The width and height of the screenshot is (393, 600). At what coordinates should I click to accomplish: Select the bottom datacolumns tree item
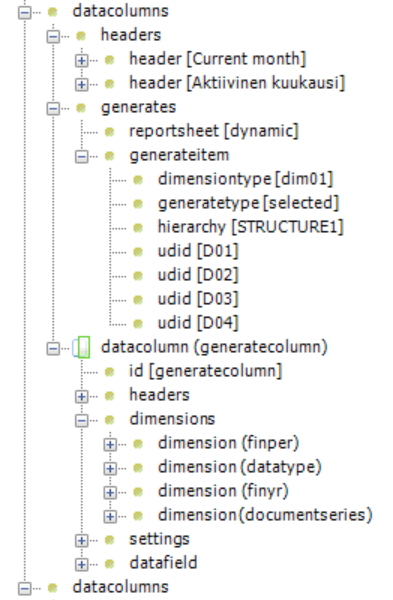pyautogui.click(x=121, y=587)
